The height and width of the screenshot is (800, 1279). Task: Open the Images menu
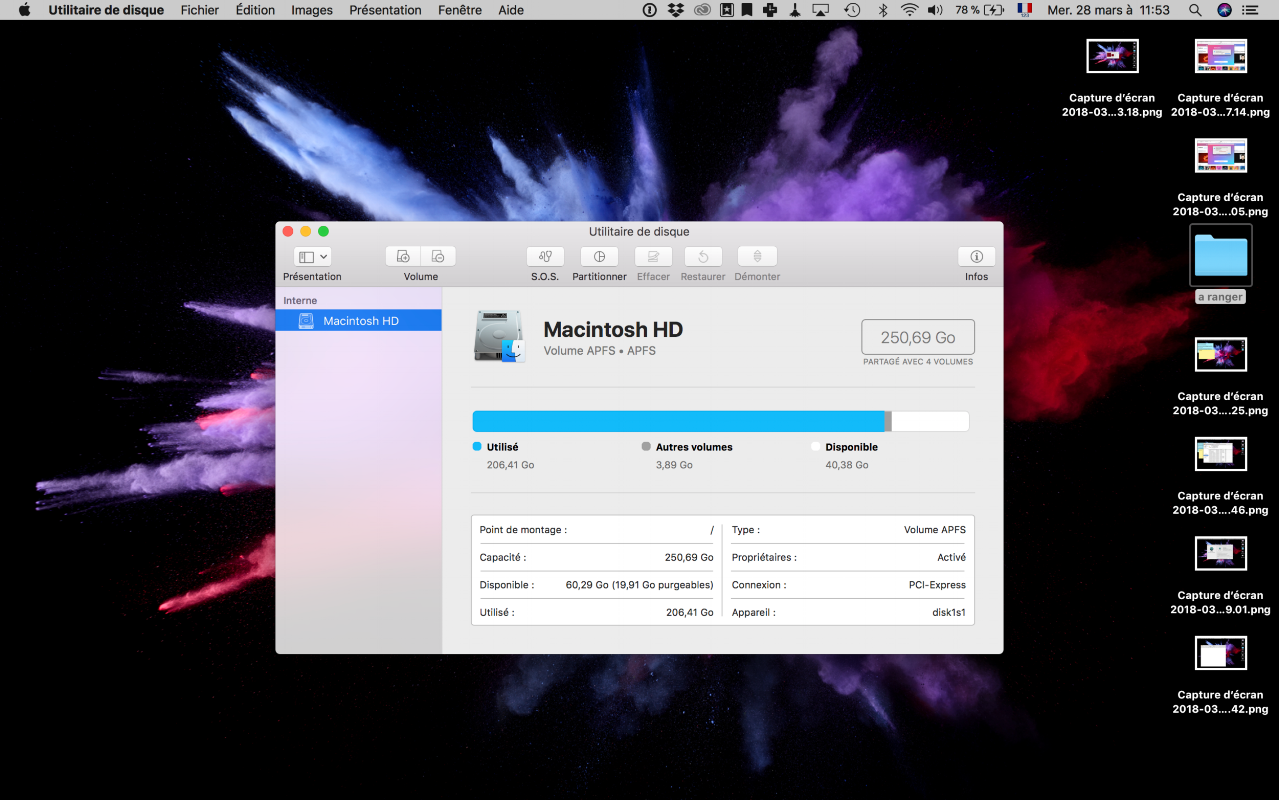click(312, 10)
